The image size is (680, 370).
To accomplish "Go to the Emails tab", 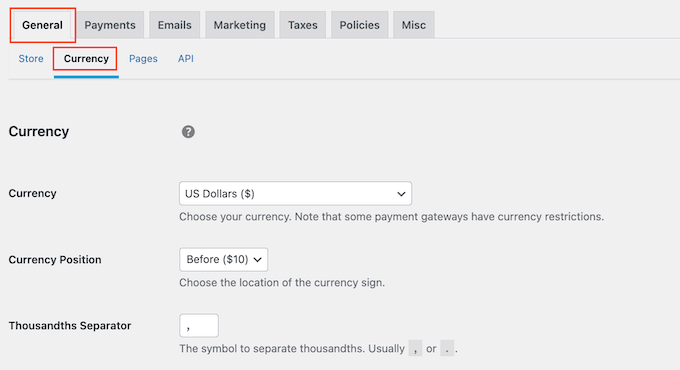I will pyautogui.click(x=174, y=25).
